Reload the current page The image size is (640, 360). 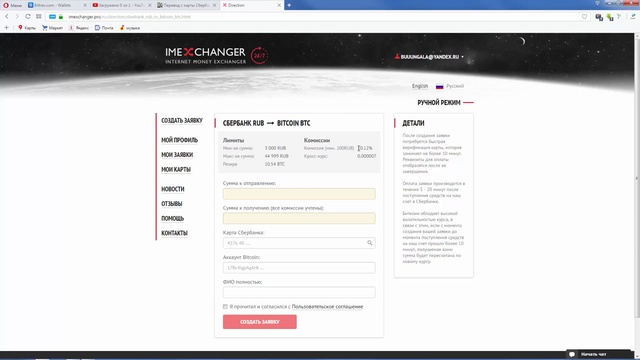(28, 17)
